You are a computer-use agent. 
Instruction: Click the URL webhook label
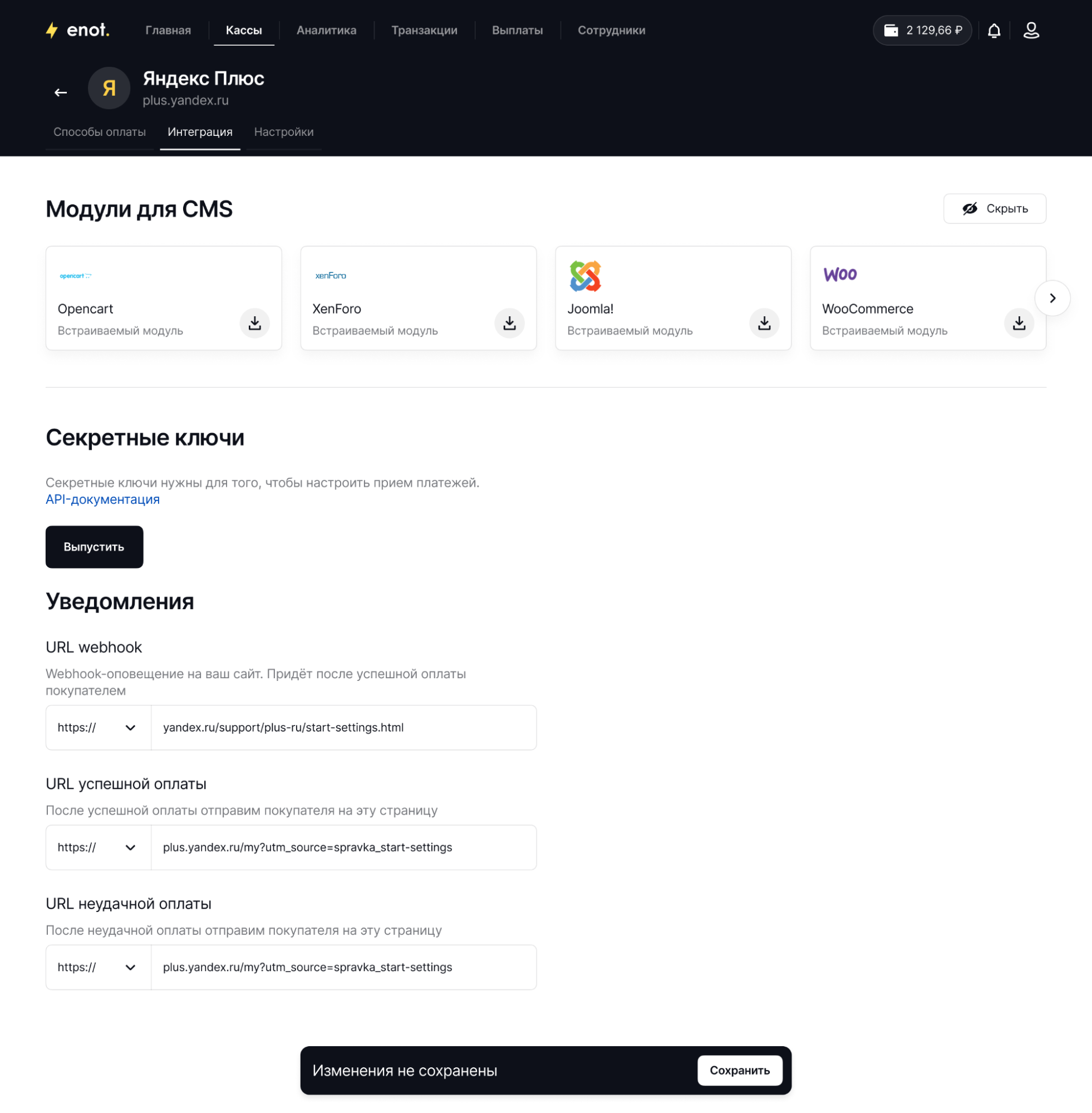[94, 648]
